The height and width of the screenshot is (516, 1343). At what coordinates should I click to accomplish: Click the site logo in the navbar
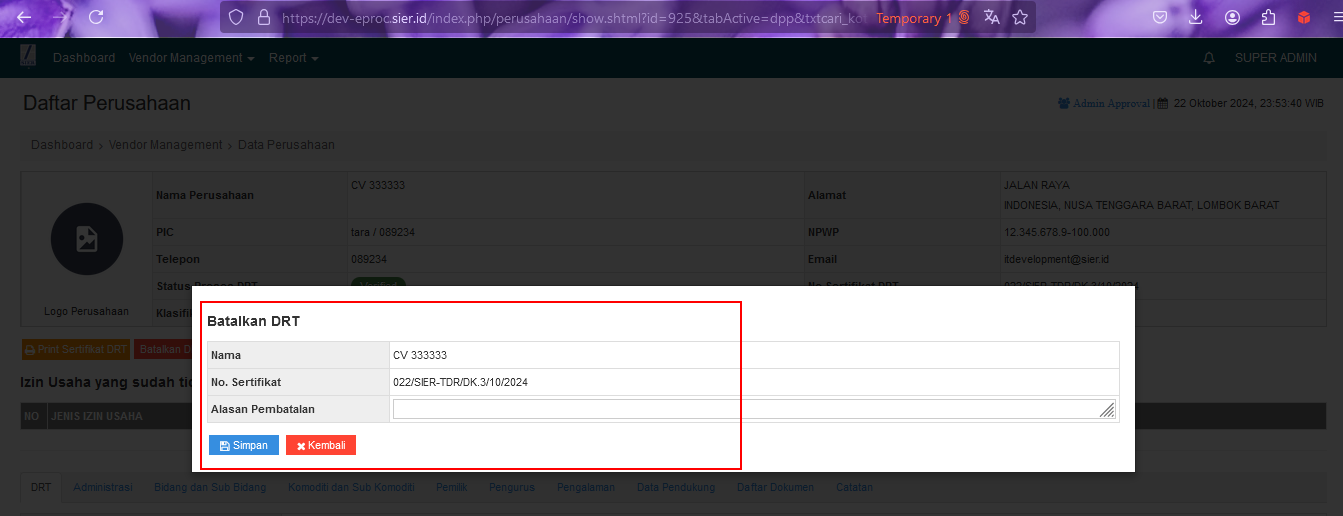[x=28, y=57]
